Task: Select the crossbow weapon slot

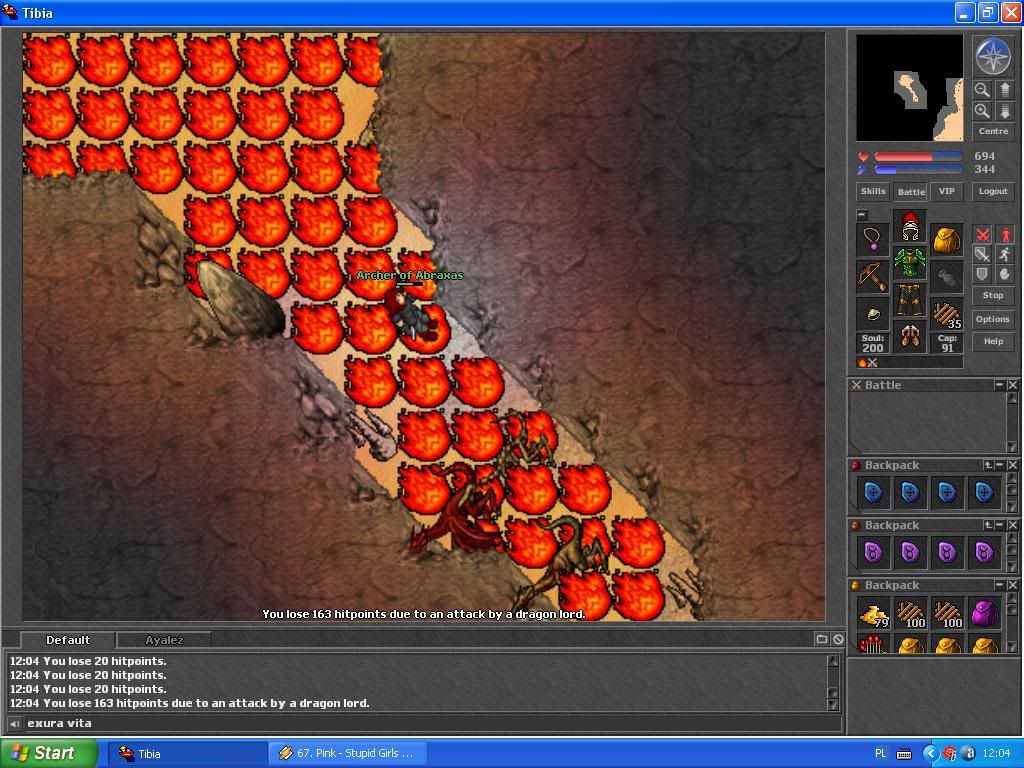Action: click(x=873, y=276)
